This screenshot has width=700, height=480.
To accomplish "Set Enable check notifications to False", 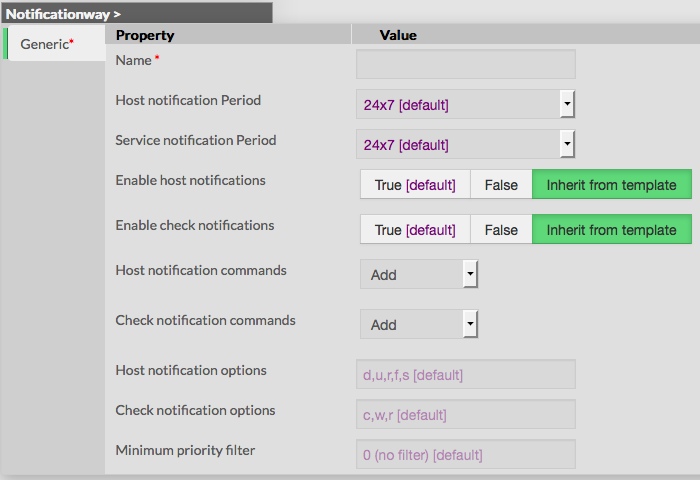I will [x=501, y=230].
